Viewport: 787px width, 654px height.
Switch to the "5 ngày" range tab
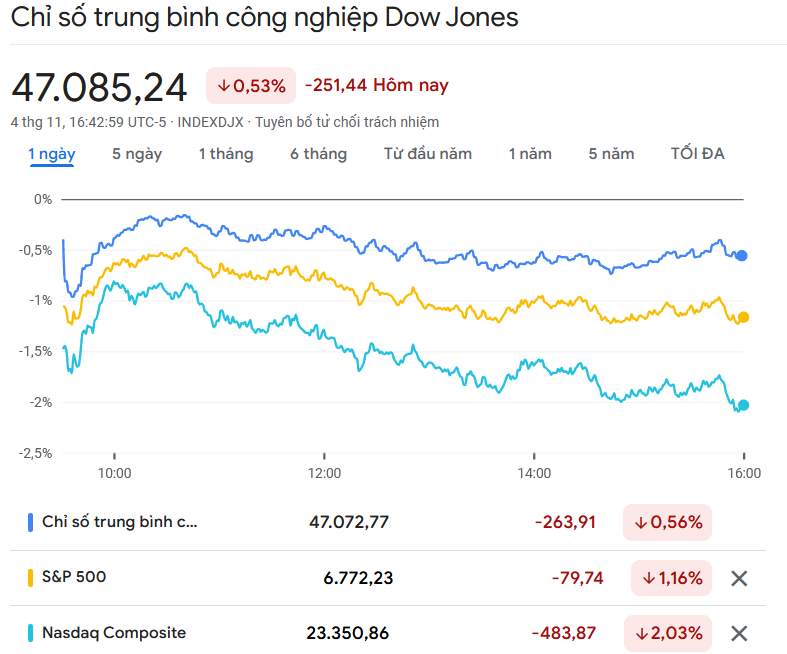click(x=137, y=154)
